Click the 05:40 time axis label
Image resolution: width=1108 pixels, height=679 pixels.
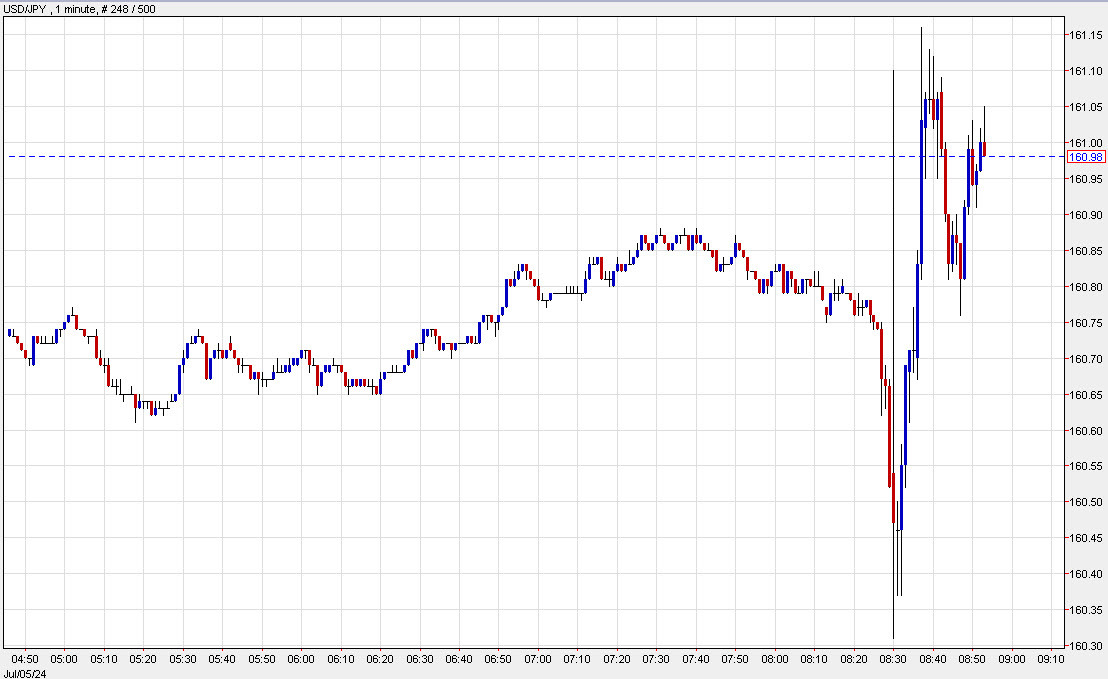[x=222, y=659]
